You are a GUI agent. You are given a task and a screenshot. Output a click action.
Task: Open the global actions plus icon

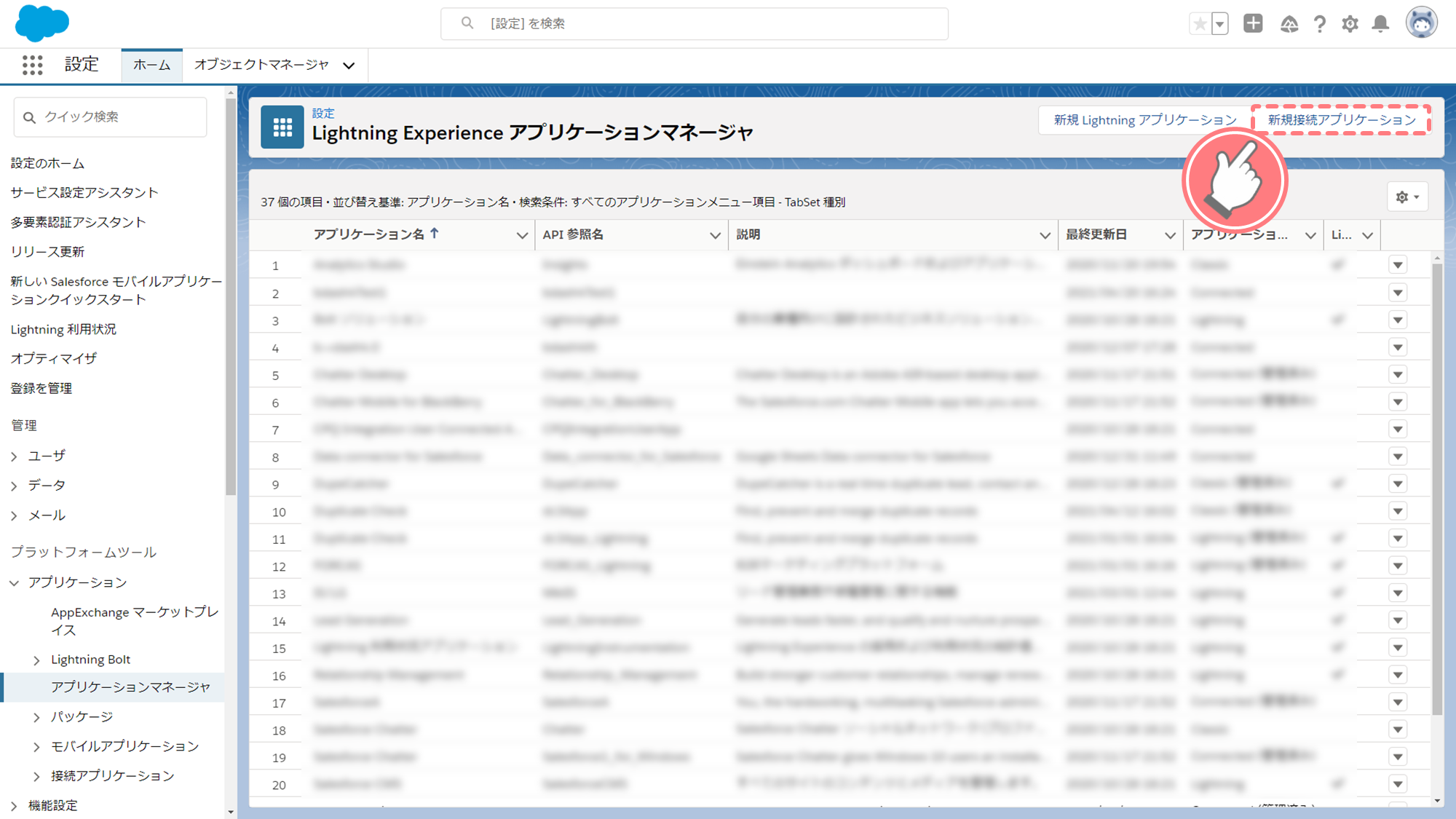(x=1253, y=23)
